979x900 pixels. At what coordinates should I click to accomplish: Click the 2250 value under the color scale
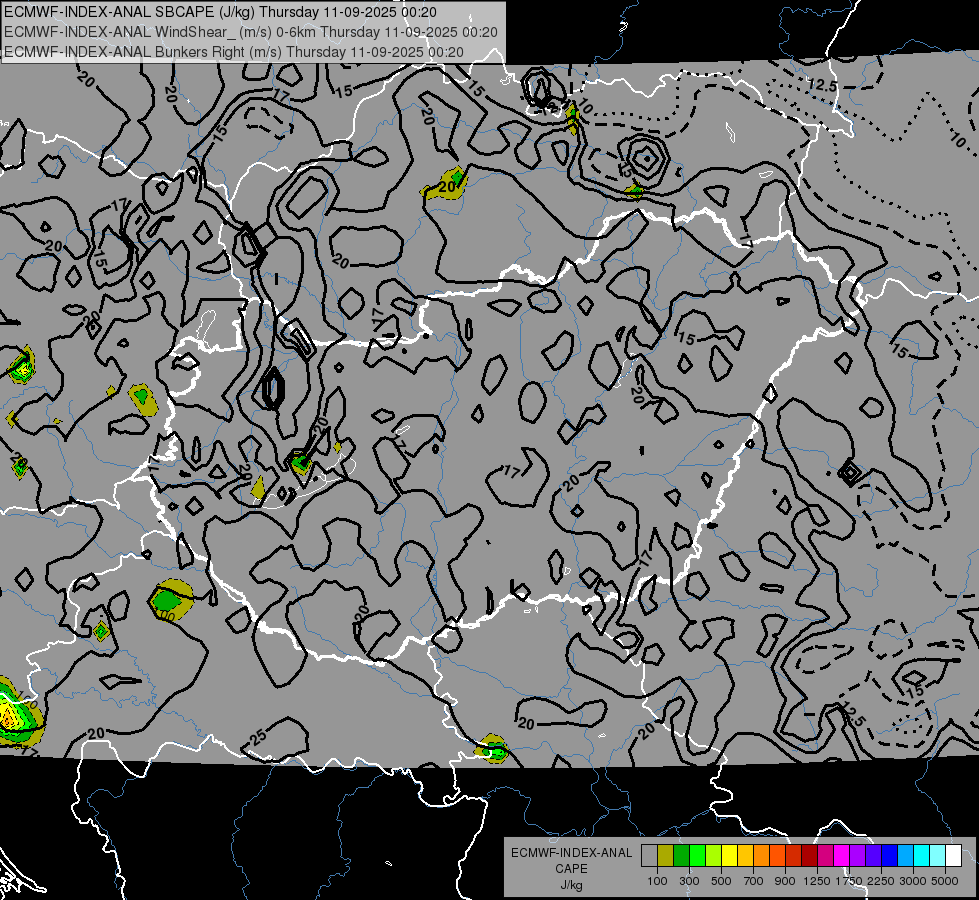click(881, 881)
